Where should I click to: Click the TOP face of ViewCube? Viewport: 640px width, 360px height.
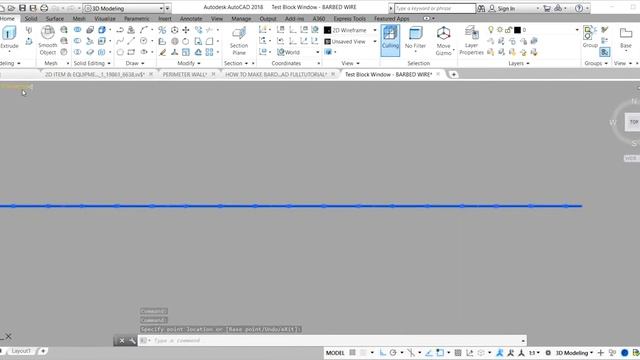tap(633, 122)
